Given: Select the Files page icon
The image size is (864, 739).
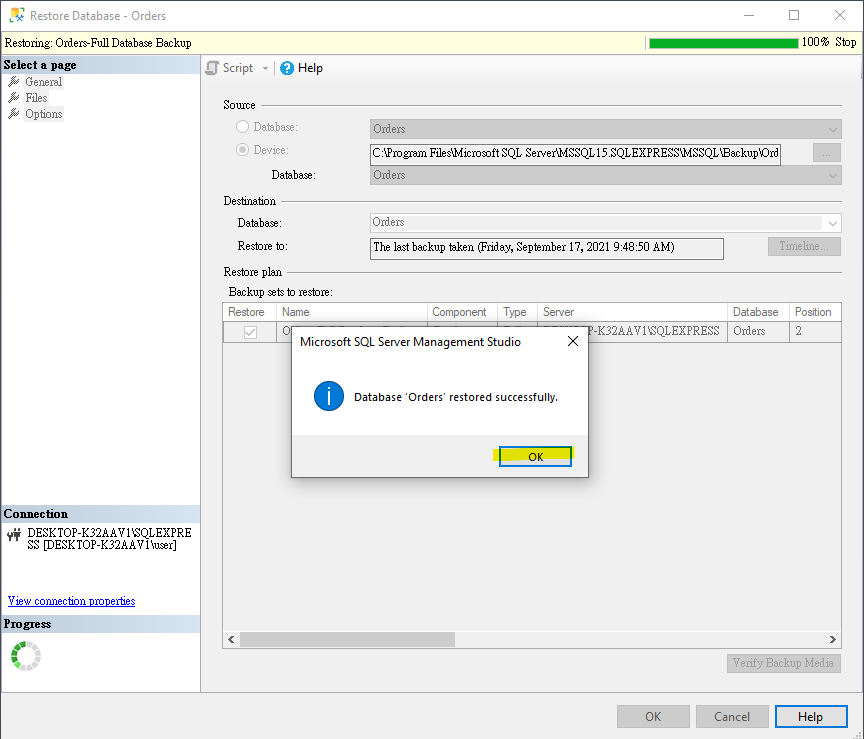Looking at the screenshot, I should 13,97.
